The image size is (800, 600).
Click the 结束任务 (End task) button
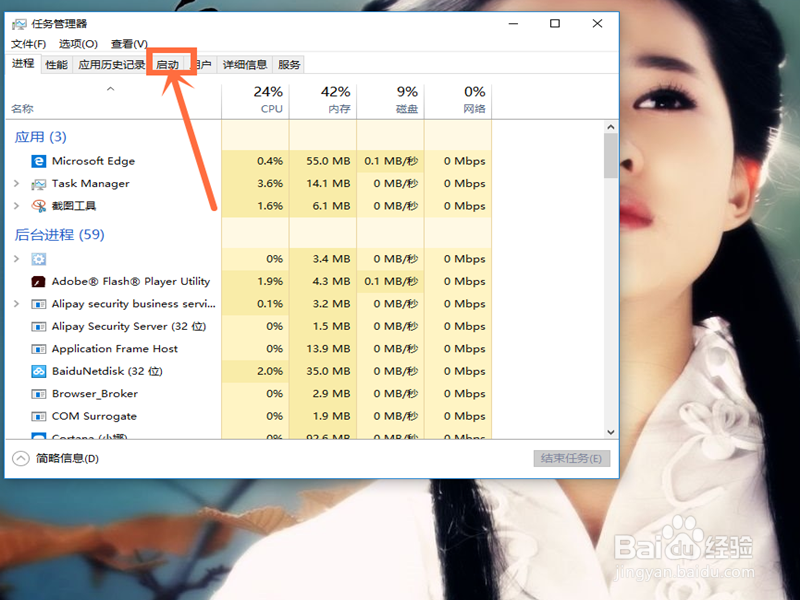click(570, 459)
